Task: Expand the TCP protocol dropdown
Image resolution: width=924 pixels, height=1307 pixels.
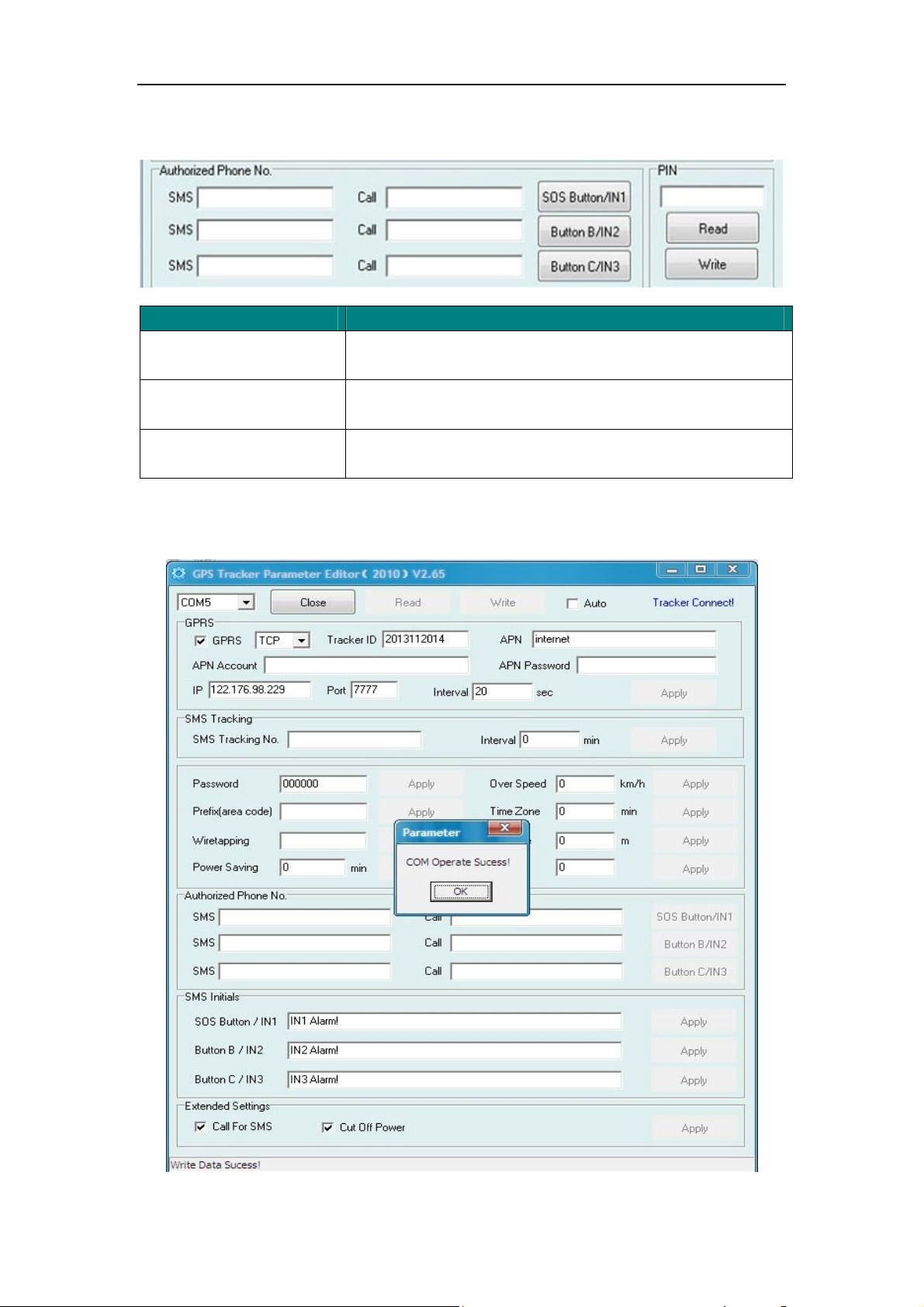Action: pos(301,641)
